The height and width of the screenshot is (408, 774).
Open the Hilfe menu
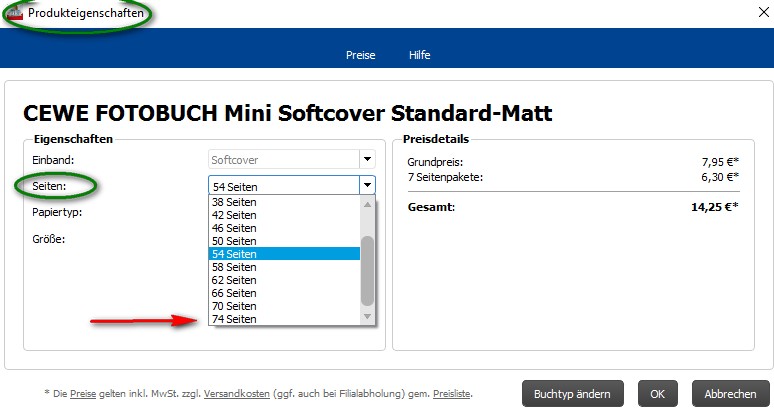419,55
